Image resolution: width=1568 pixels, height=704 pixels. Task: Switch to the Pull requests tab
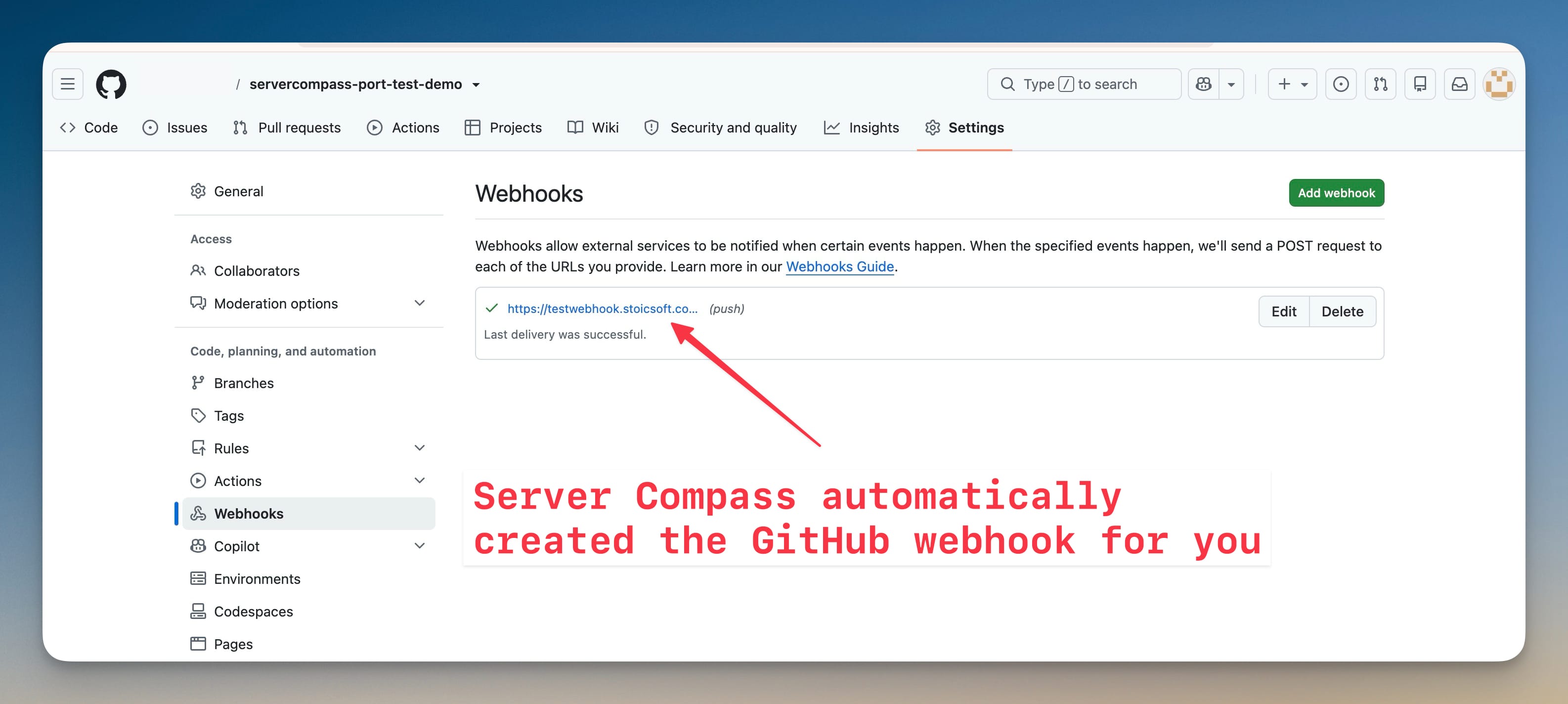click(287, 127)
